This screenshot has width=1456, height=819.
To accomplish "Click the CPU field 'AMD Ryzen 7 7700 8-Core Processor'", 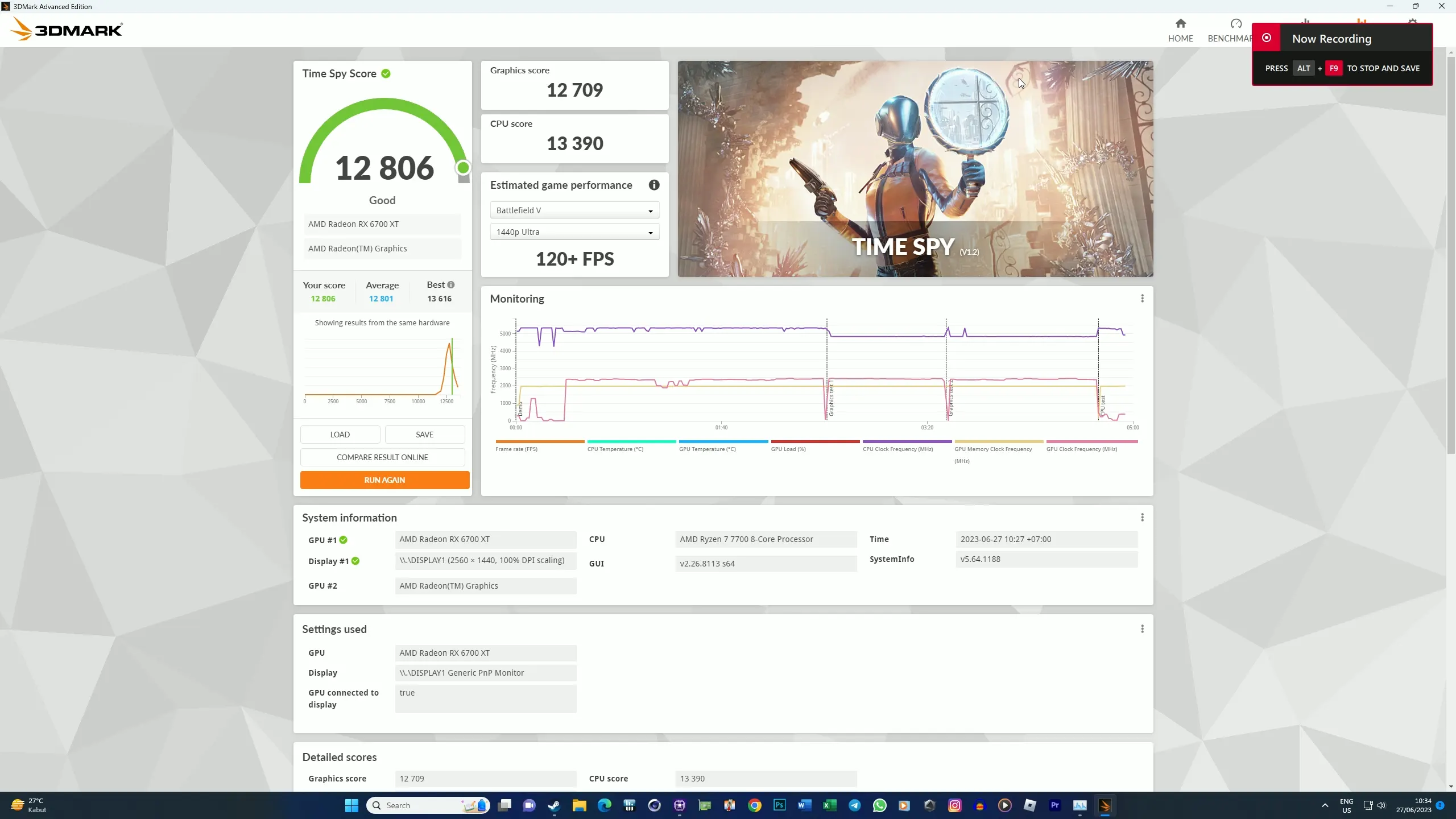I will point(766,539).
